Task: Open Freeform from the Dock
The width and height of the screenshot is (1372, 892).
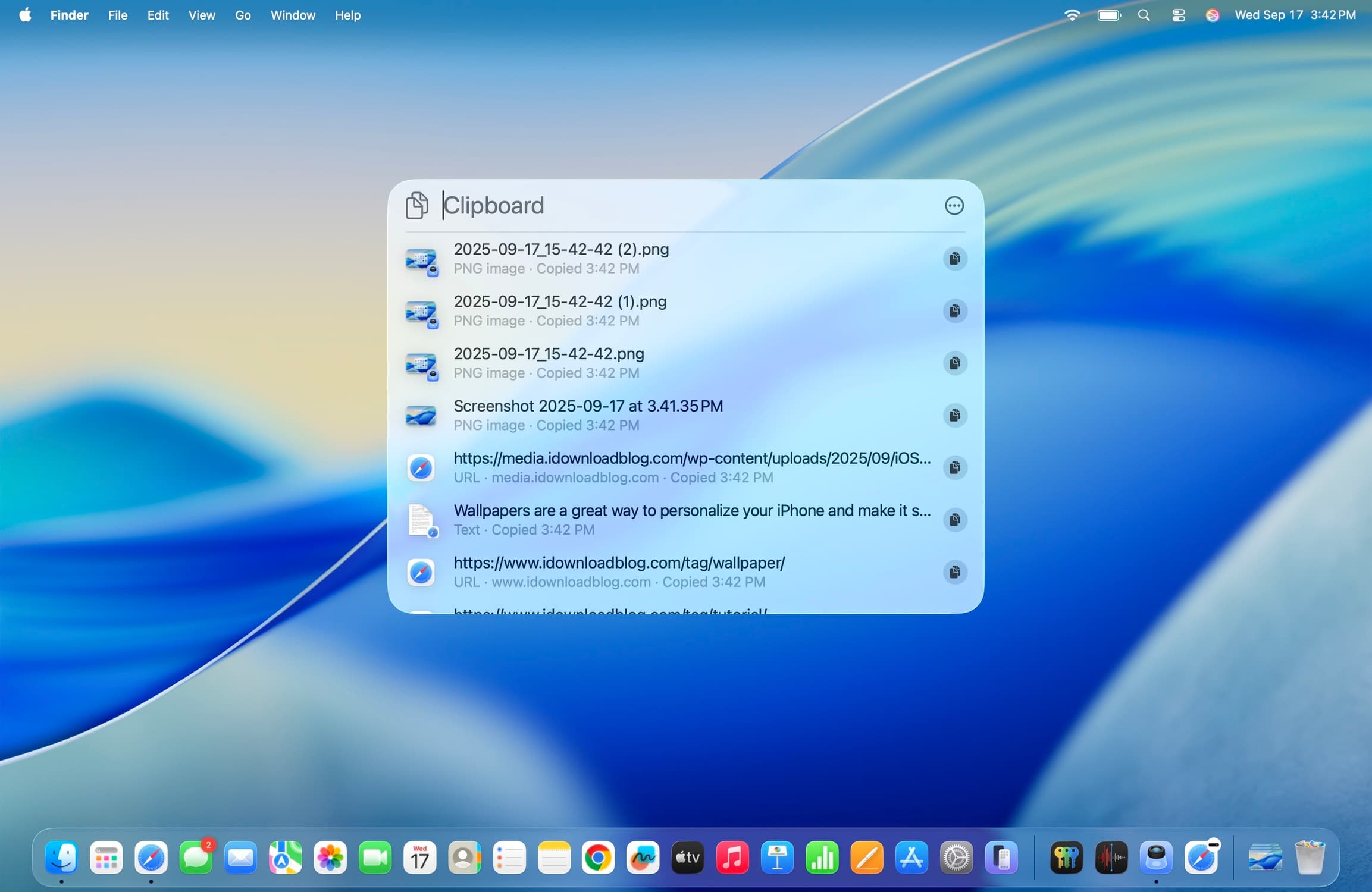Action: (x=643, y=857)
